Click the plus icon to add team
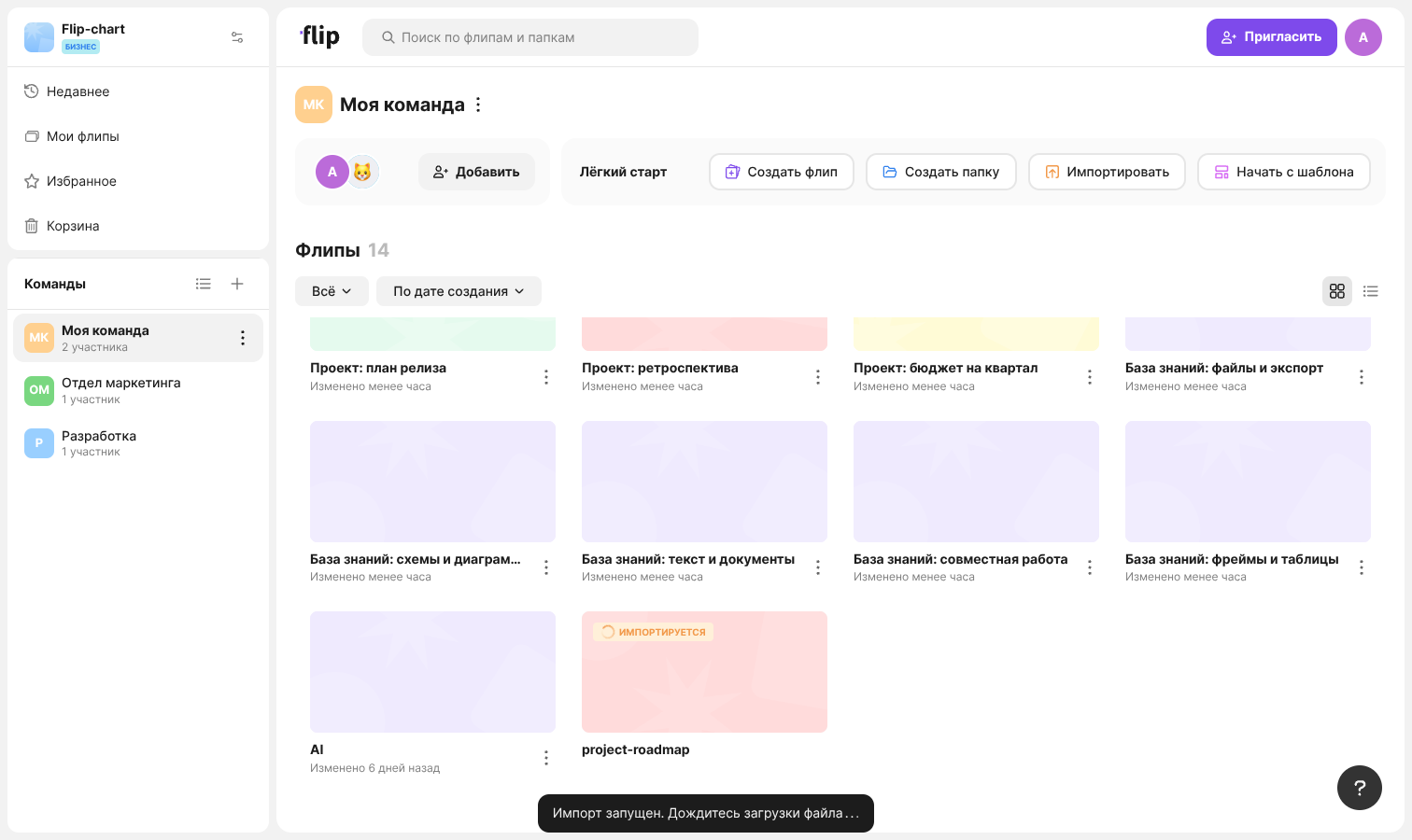This screenshot has height=840, width=1412. (x=237, y=284)
